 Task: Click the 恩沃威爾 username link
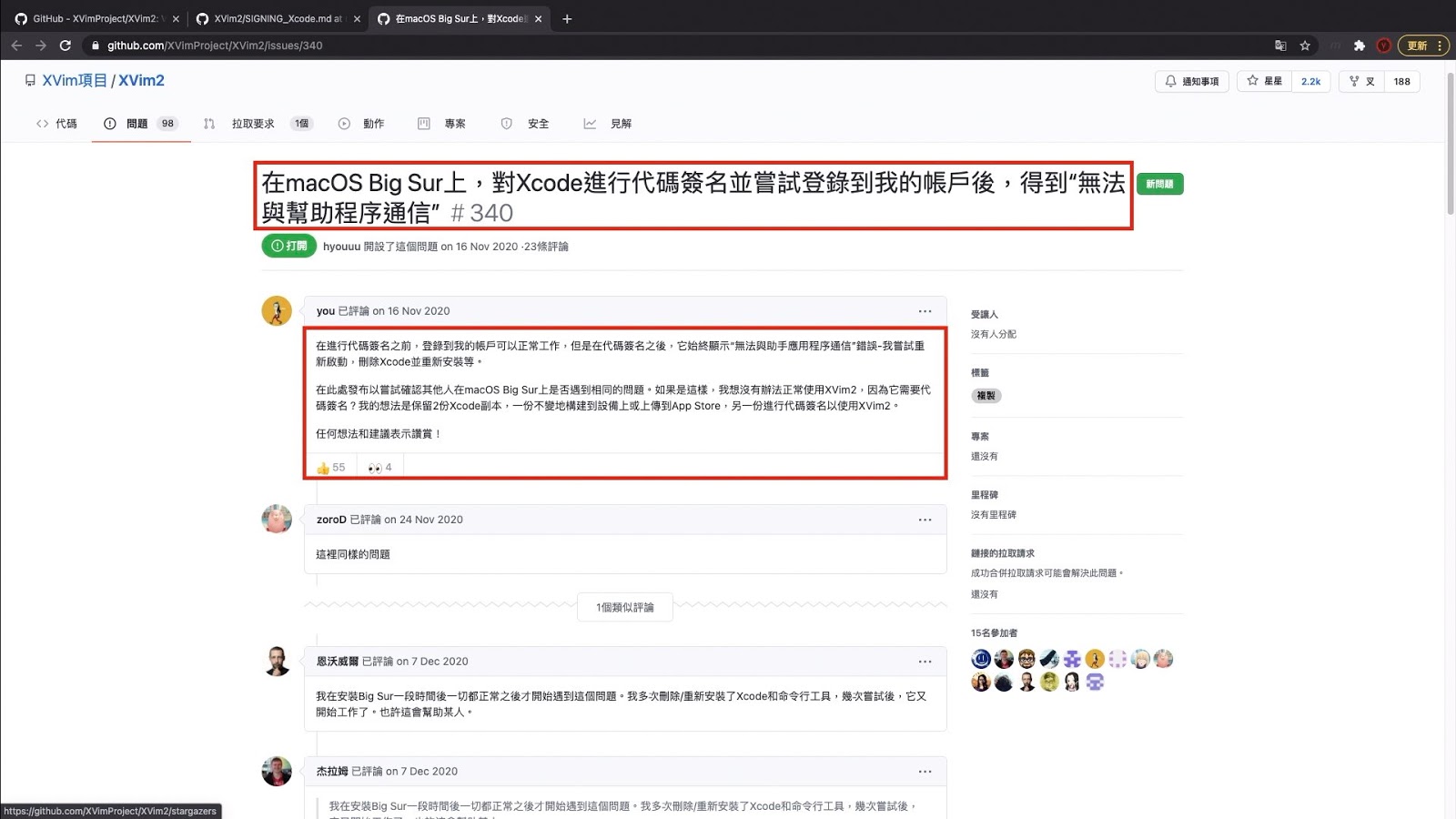(x=338, y=662)
